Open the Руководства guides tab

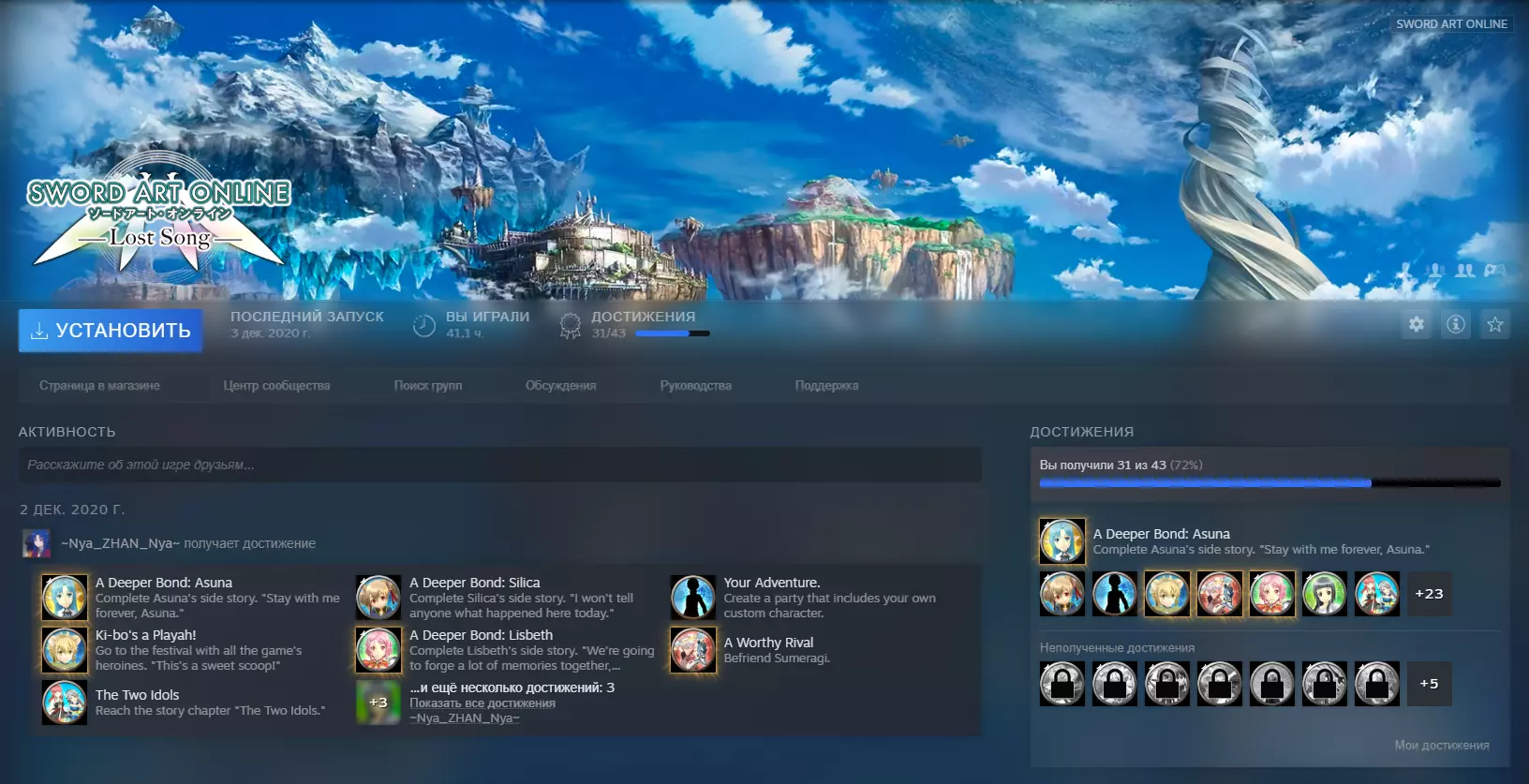click(x=695, y=386)
